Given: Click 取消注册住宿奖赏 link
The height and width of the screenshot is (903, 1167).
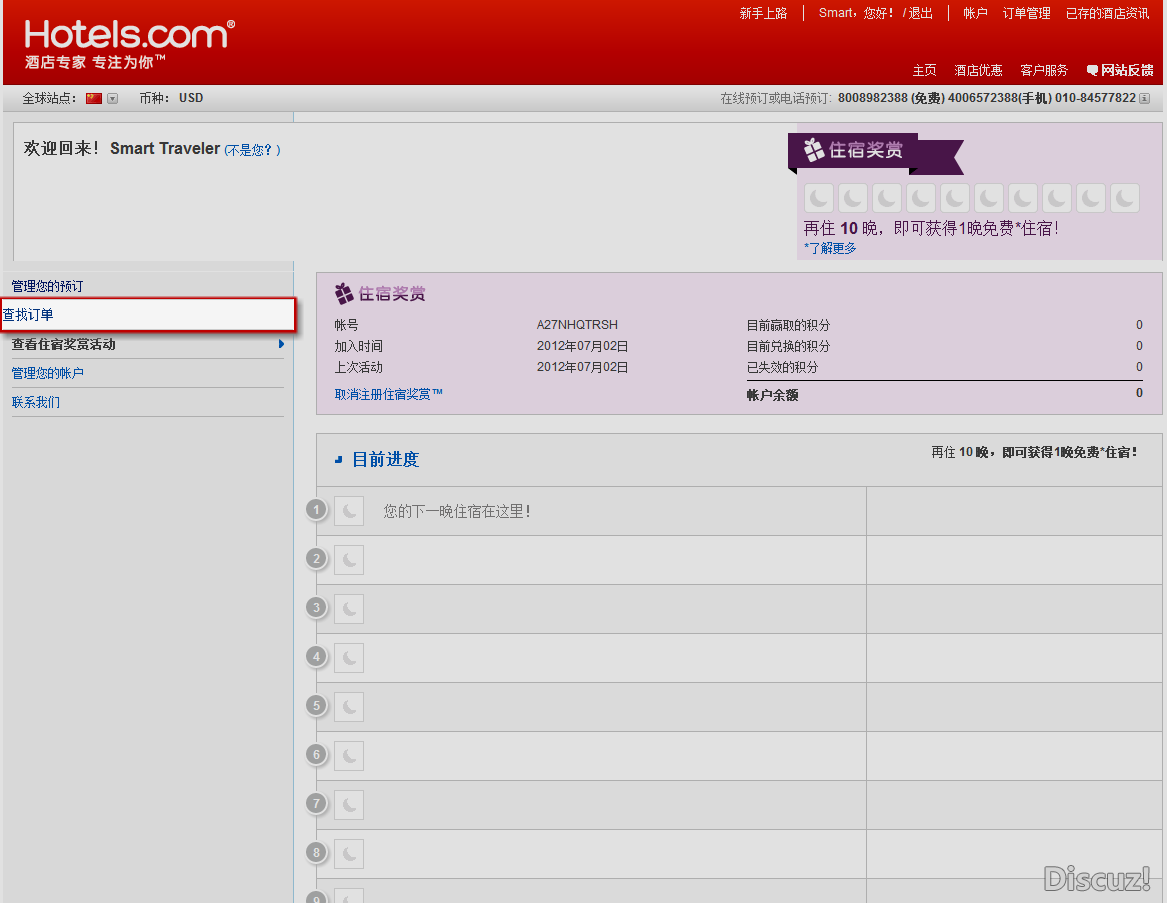Looking at the screenshot, I should [x=389, y=394].
